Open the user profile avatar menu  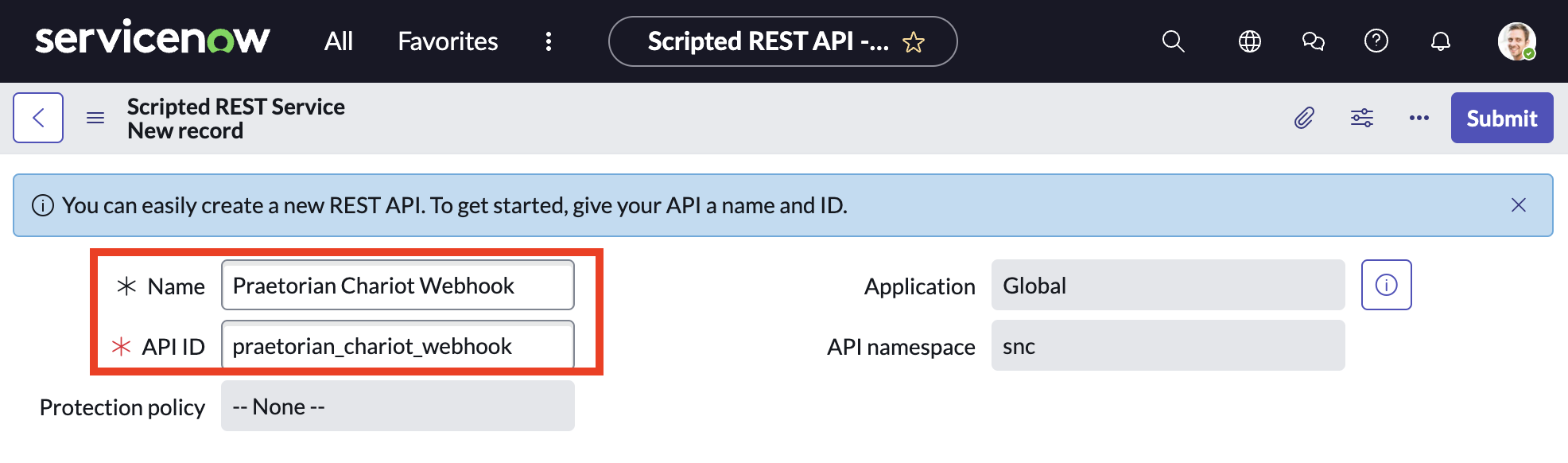1517,41
